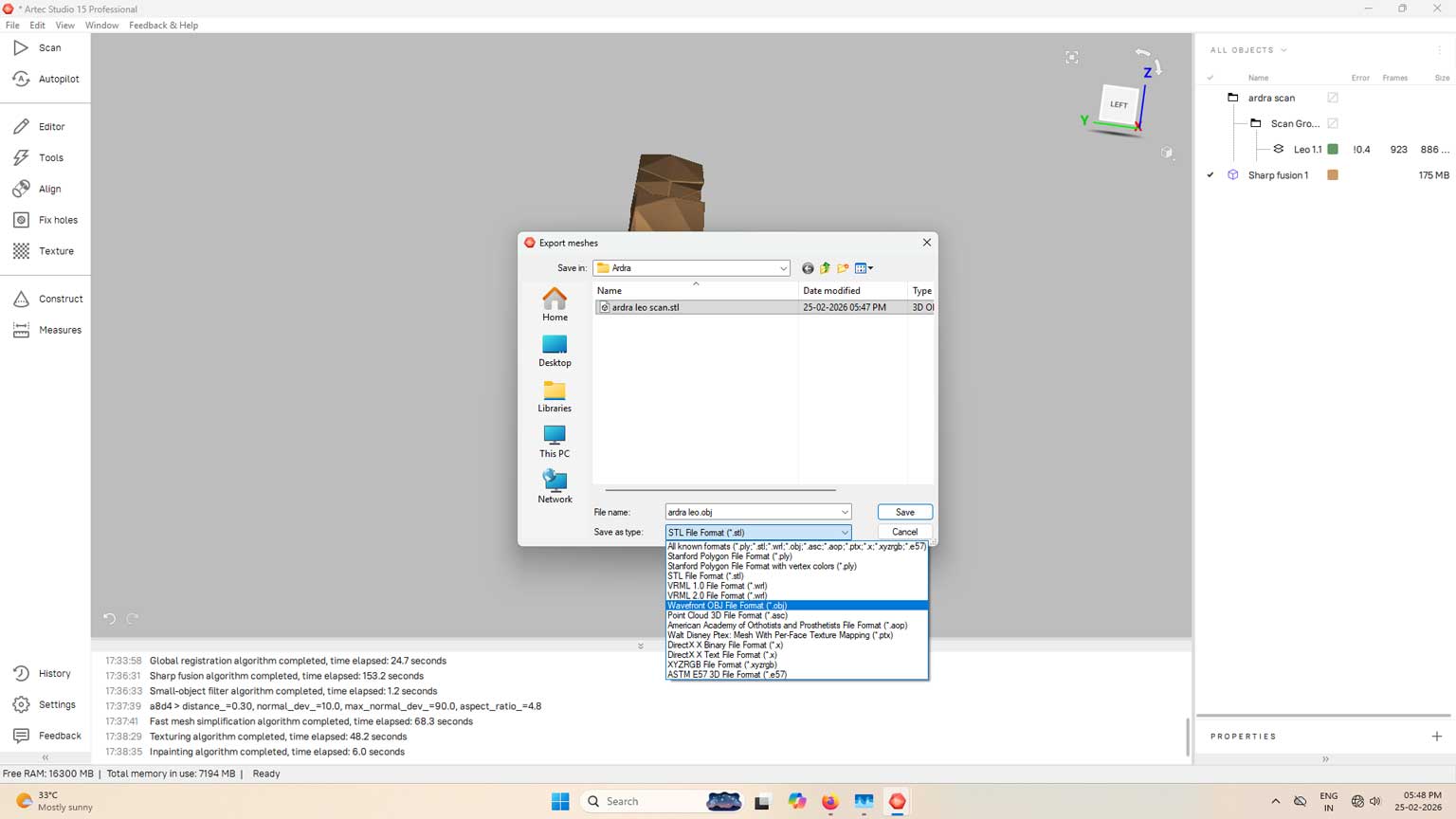This screenshot has width=1456, height=819.
Task: Open the Align panel
Action: 38,189
